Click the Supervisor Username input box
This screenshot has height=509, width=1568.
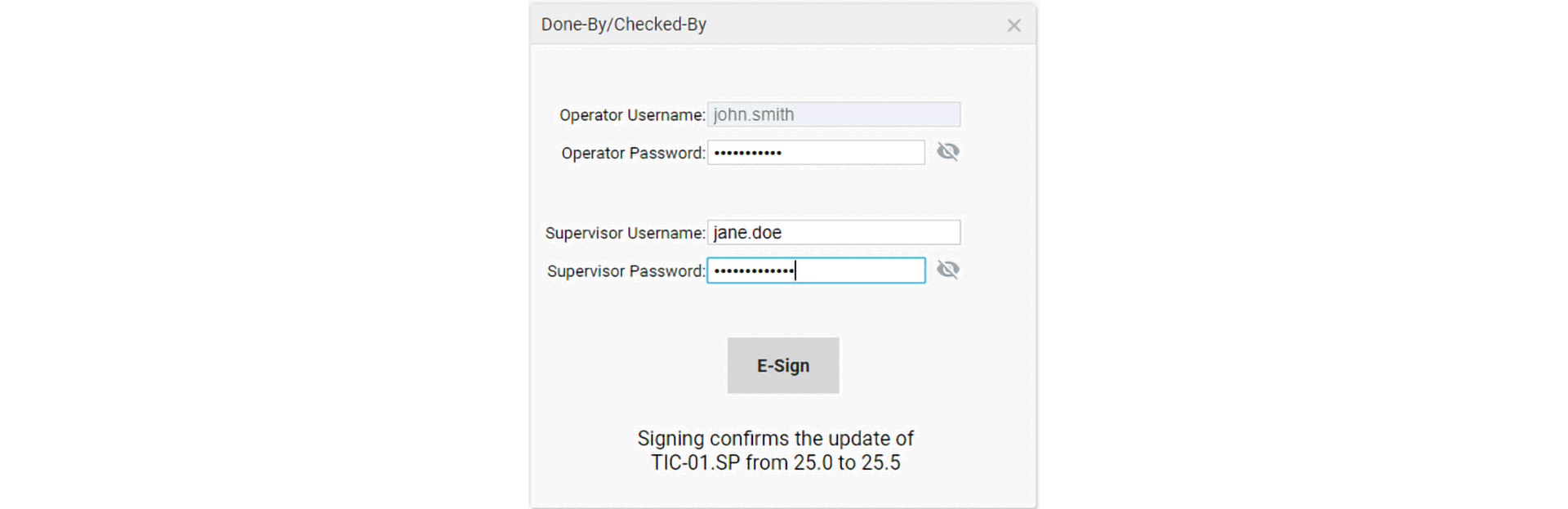[x=833, y=233]
